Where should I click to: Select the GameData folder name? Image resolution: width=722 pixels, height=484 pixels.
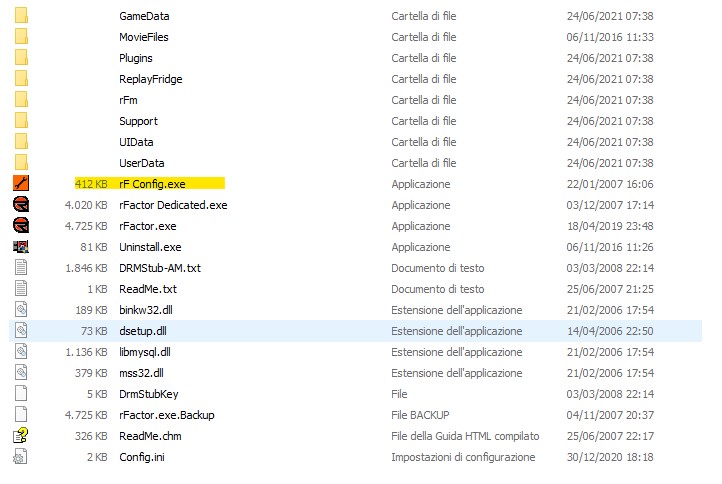[x=144, y=16]
